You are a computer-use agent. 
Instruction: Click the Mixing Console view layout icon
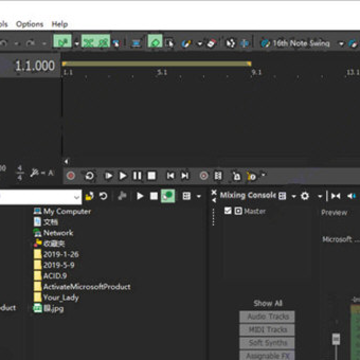coord(282,196)
